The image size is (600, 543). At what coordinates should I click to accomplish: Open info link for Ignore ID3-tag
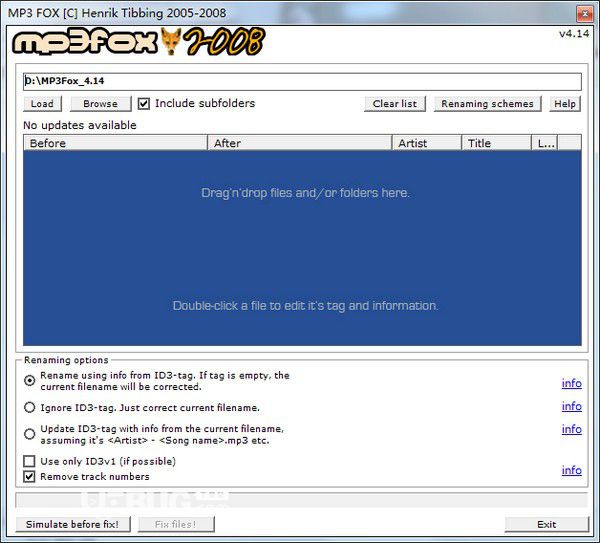572,406
